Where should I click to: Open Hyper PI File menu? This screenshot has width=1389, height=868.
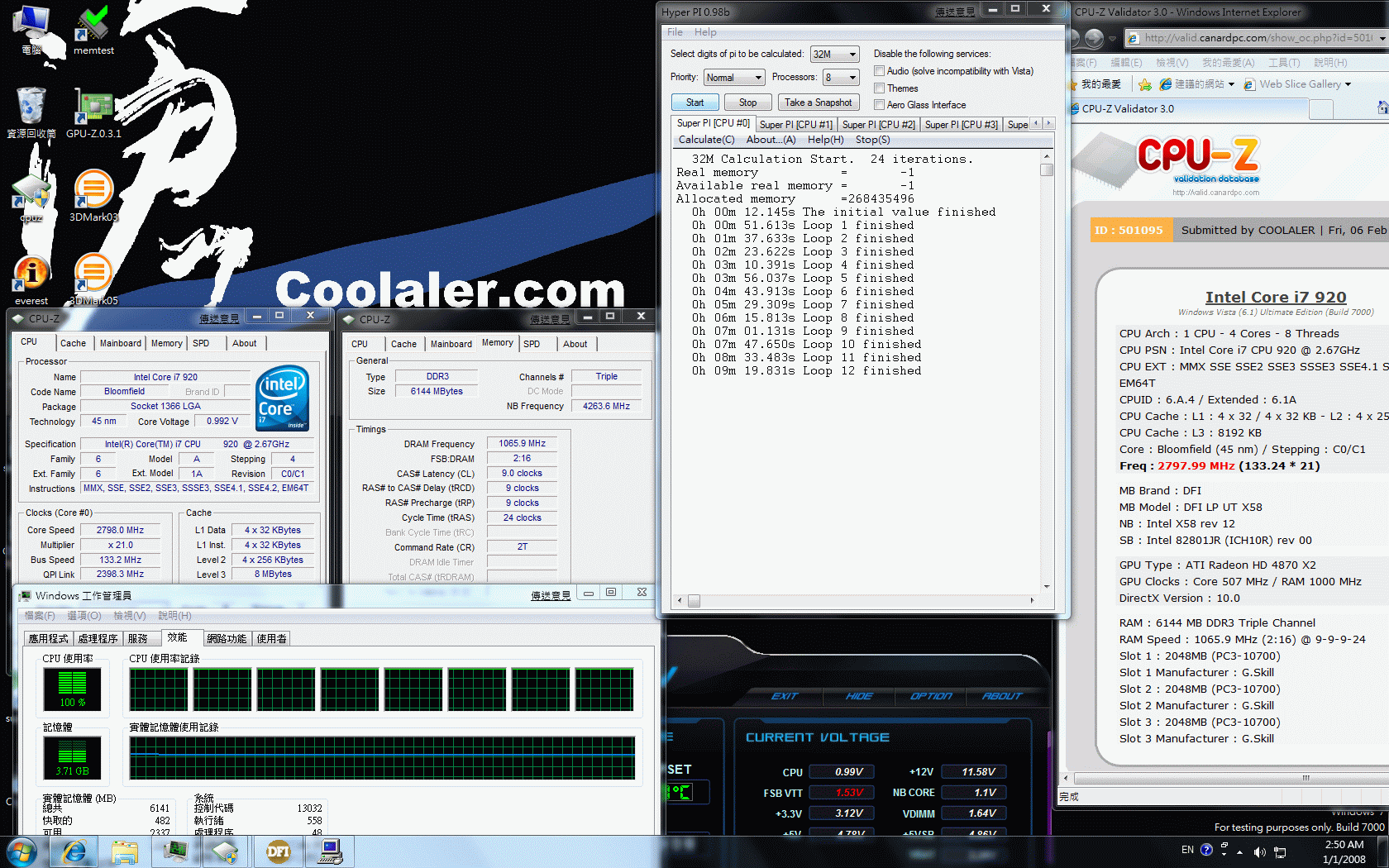click(675, 32)
